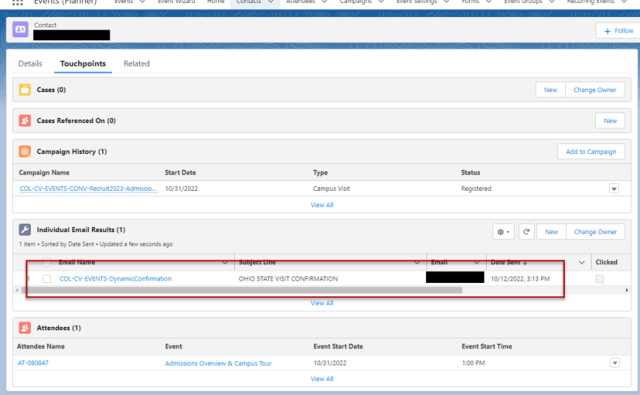Click View All under Individual Email Results
The width and height of the screenshot is (640, 395).
(x=322, y=303)
